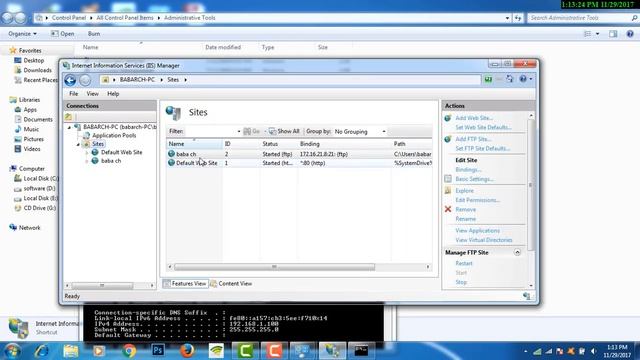The image size is (640, 360).
Task: Click the green icon on IIS address bar
Action: tap(488, 80)
